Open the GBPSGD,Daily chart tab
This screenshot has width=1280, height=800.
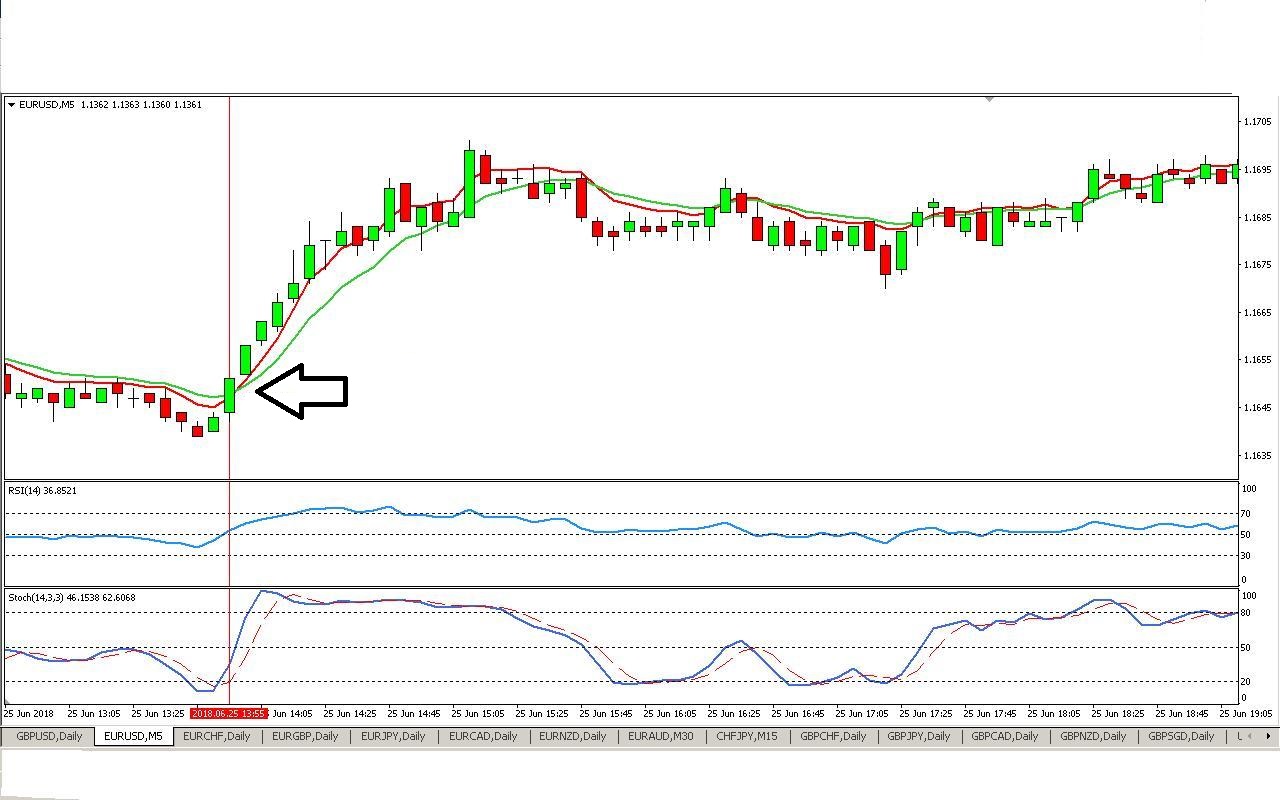1181,736
